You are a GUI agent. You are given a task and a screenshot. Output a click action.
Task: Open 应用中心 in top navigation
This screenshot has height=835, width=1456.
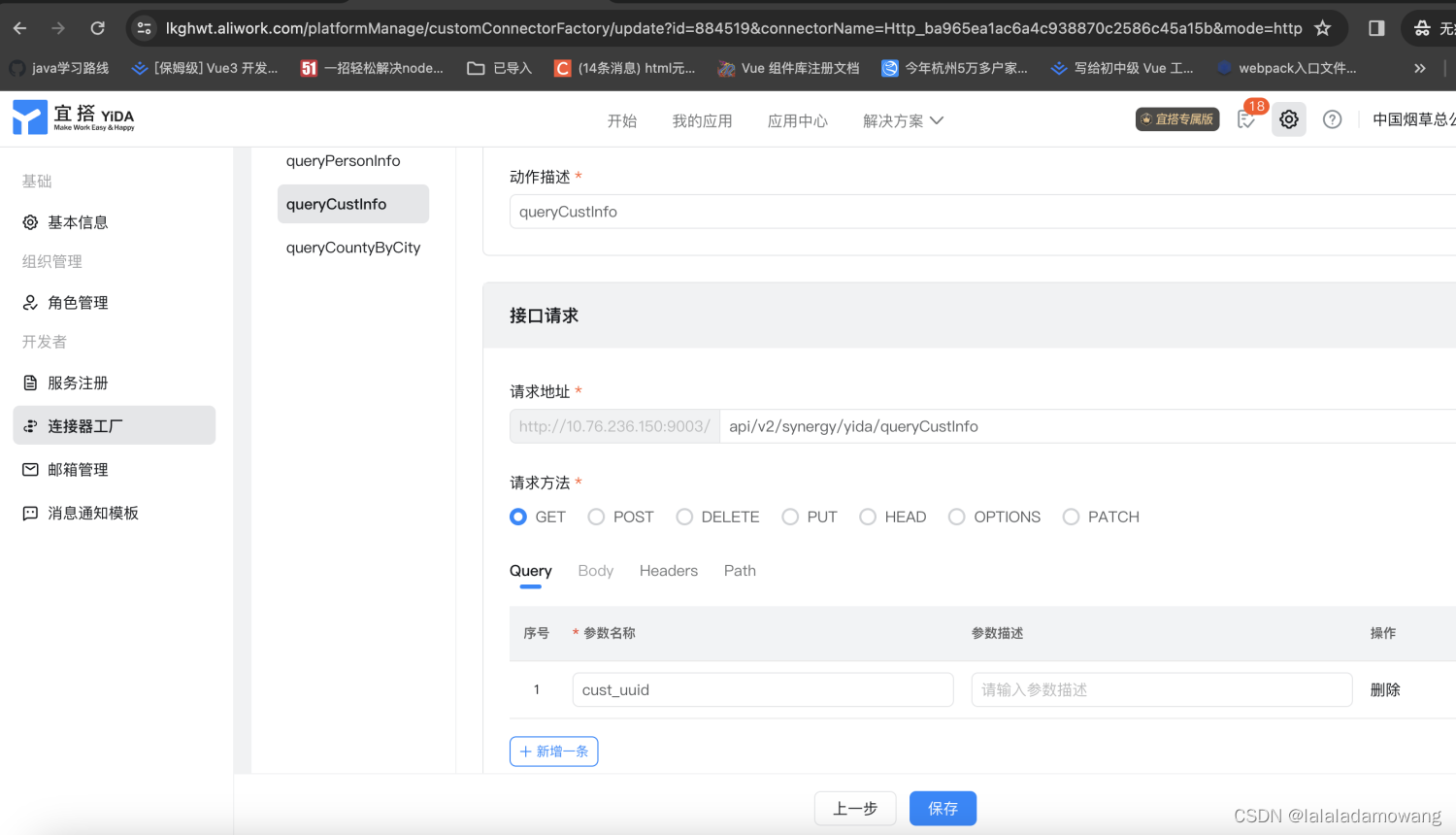[798, 120]
